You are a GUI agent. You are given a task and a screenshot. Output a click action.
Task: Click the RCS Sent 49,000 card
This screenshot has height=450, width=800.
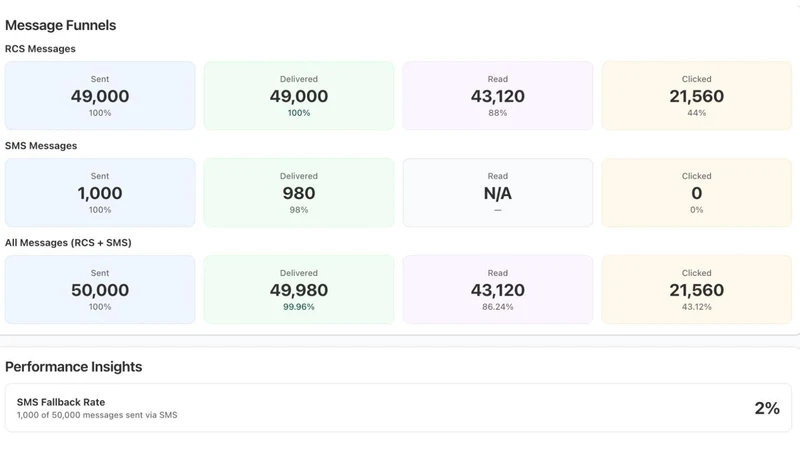[100, 96]
